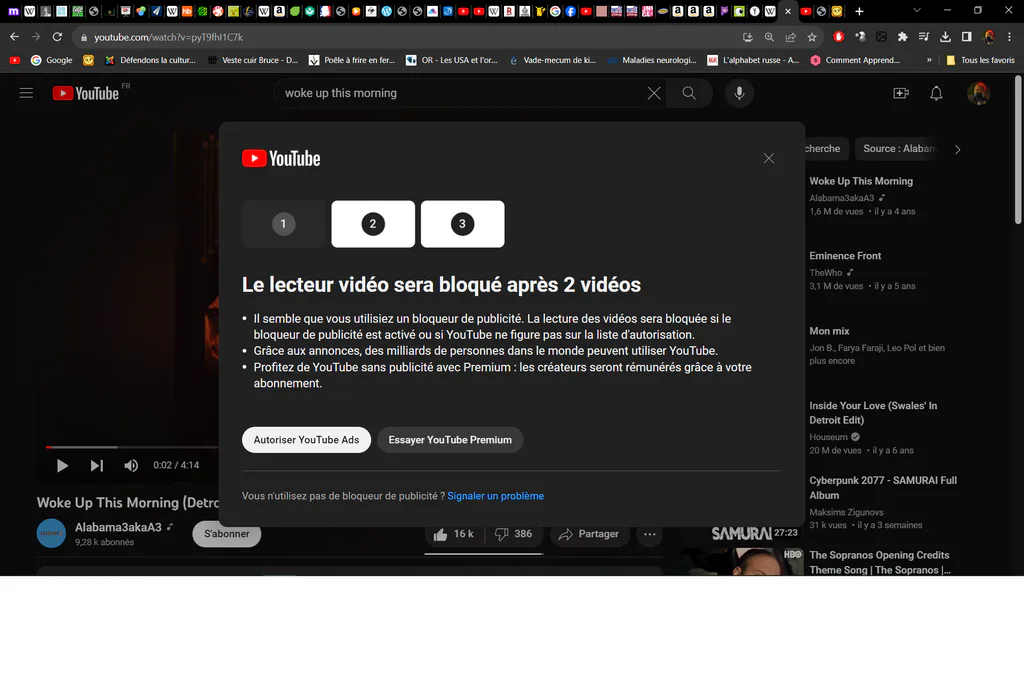
Task: Play the video
Action: click(x=63, y=466)
